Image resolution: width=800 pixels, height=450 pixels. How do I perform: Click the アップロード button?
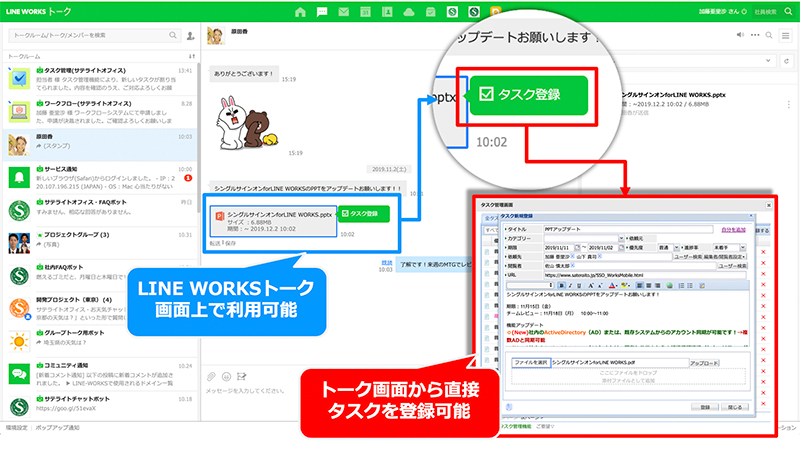(705, 363)
